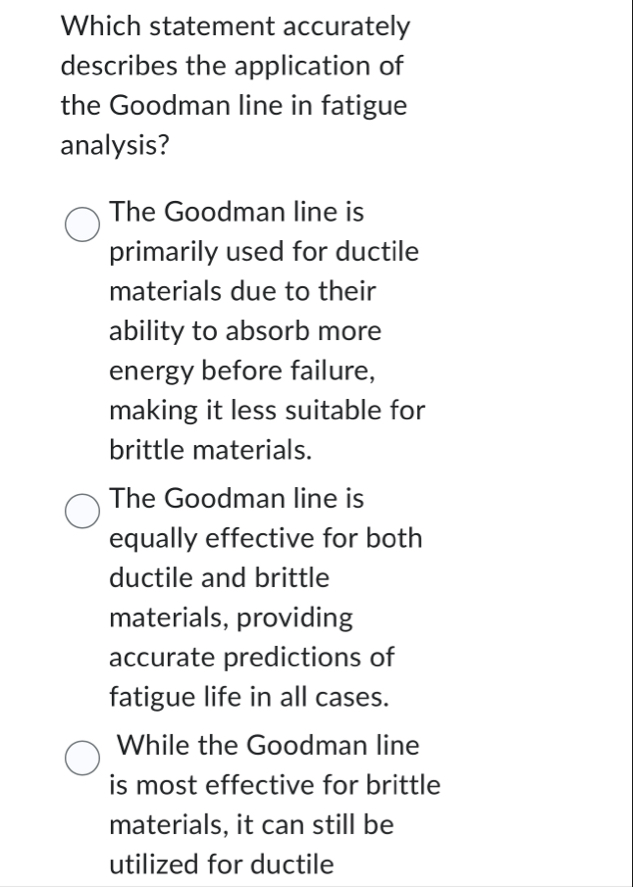633x887 pixels.
Task: Select the second answer radio button
Action: pyautogui.click(x=82, y=510)
